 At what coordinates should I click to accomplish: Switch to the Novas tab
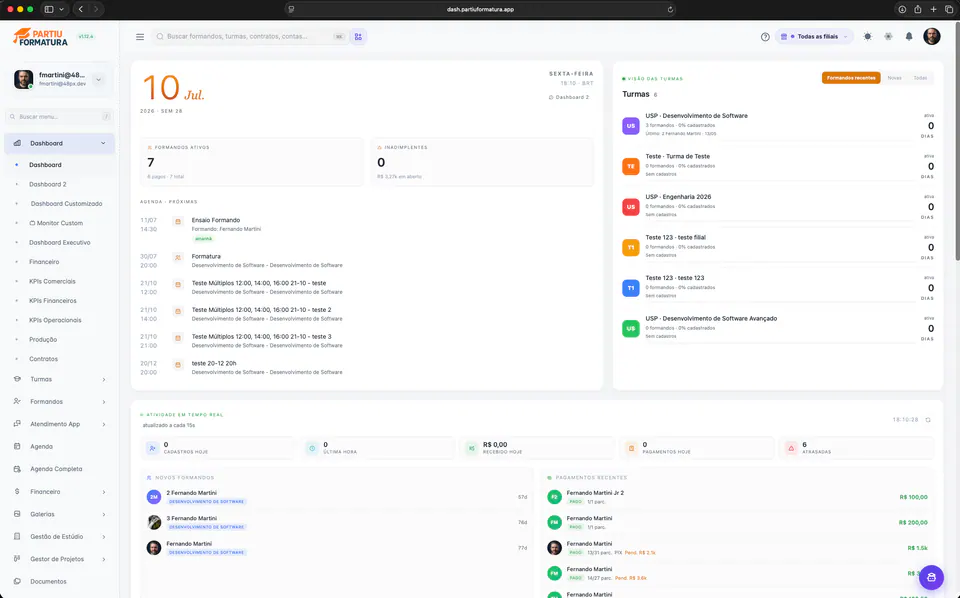[x=894, y=78]
